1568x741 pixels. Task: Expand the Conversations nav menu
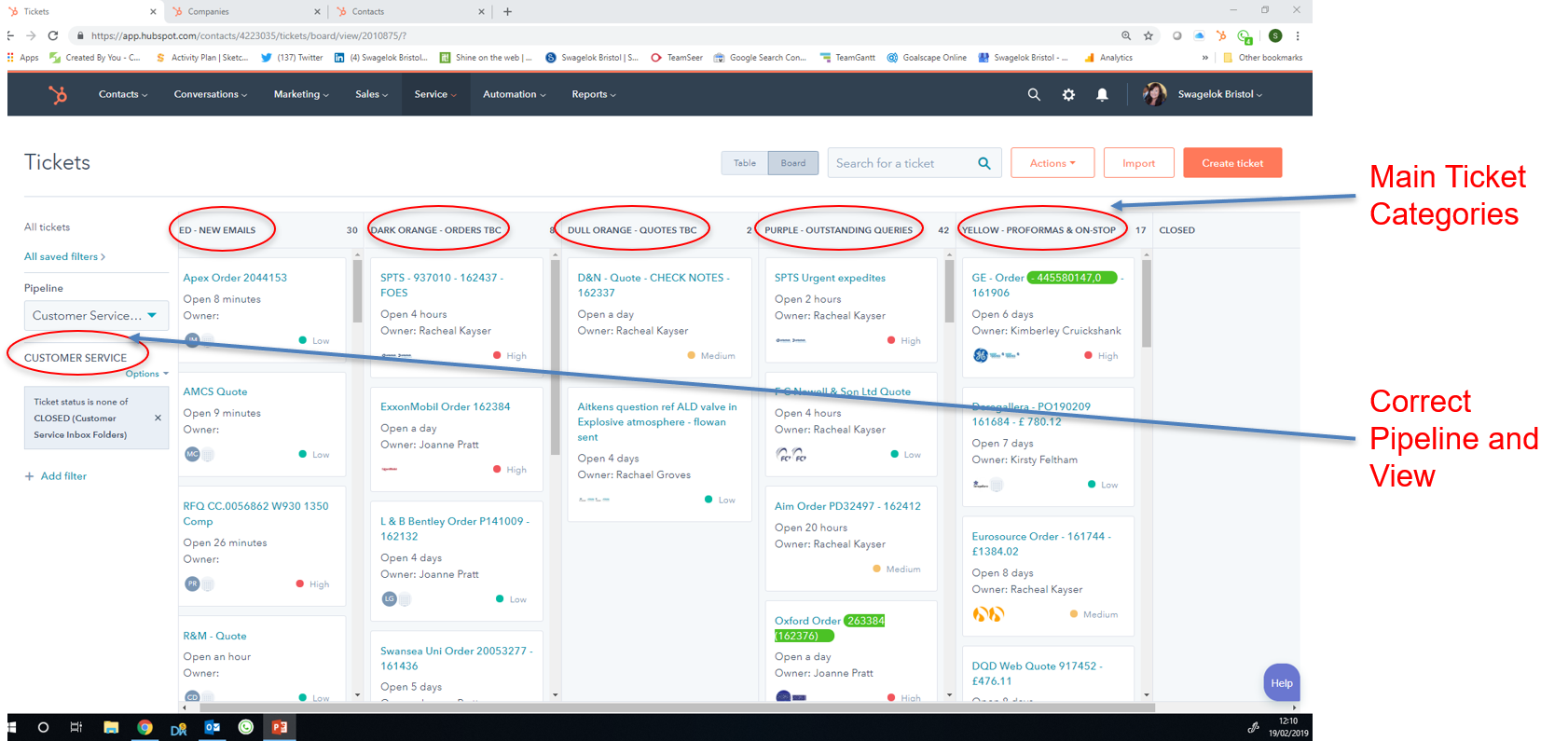(x=211, y=94)
